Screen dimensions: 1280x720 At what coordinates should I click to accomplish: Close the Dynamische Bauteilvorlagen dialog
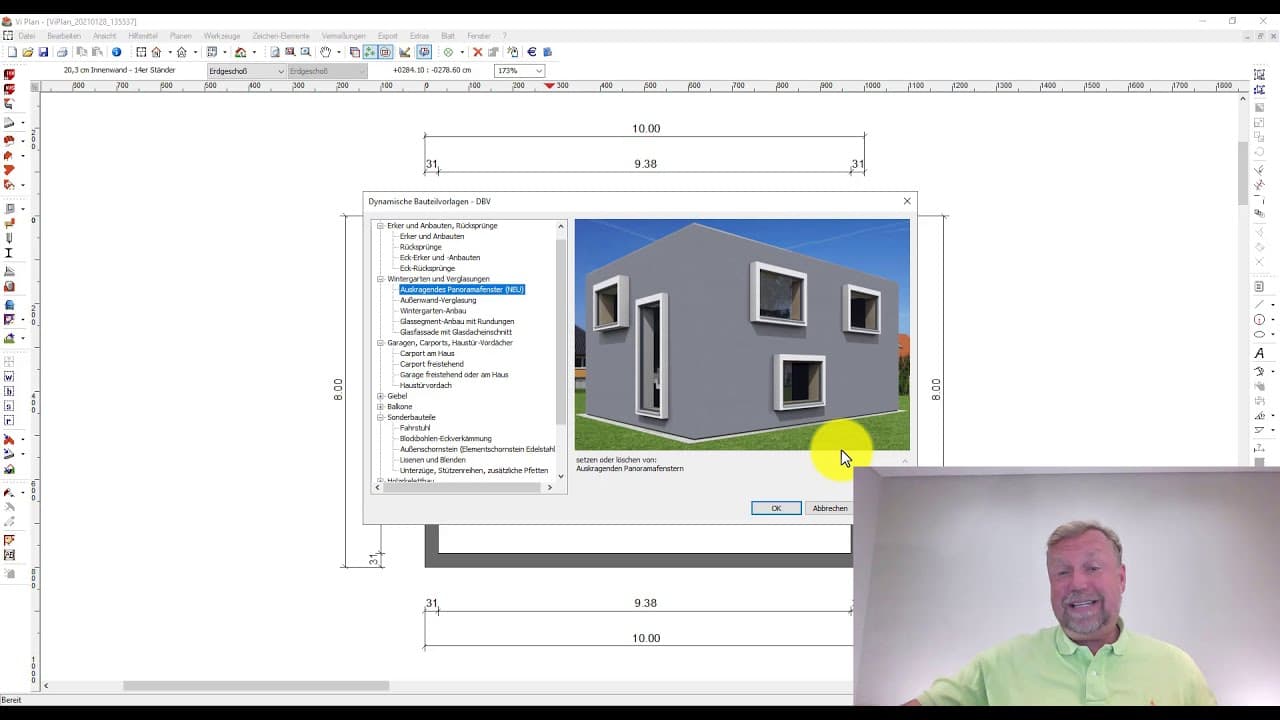point(907,201)
